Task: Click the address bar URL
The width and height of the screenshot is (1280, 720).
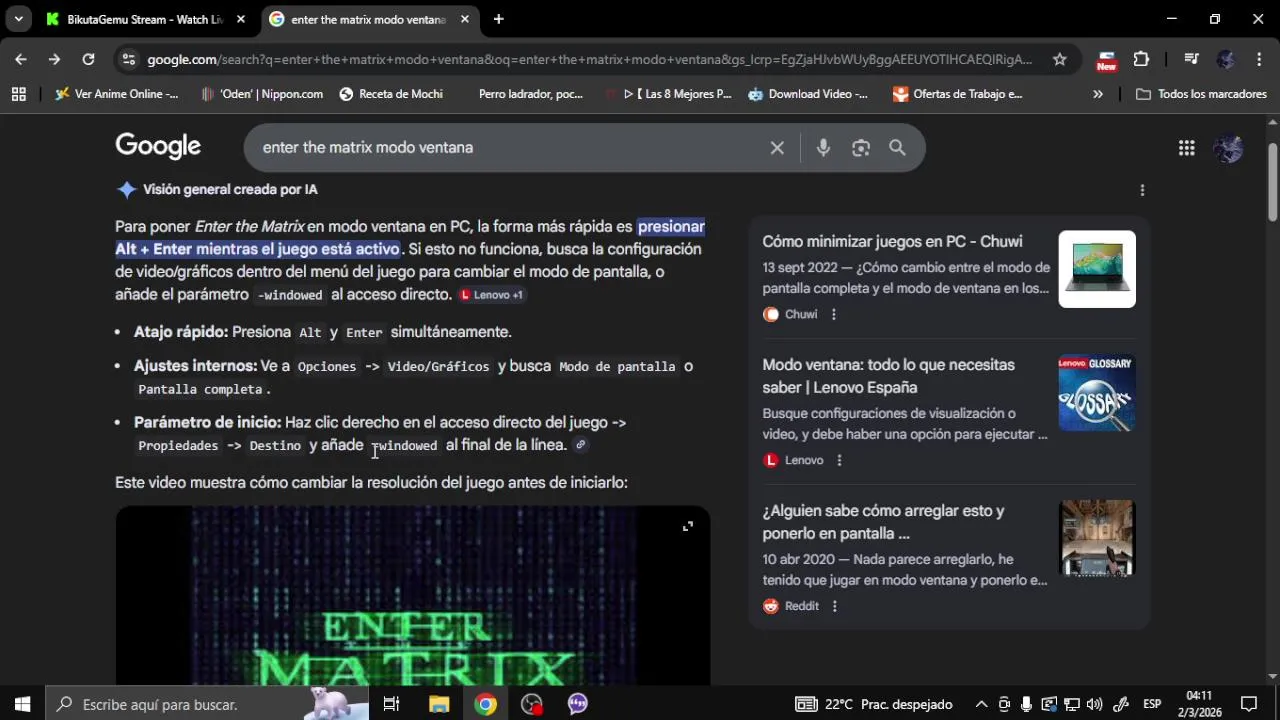Action: tap(590, 59)
